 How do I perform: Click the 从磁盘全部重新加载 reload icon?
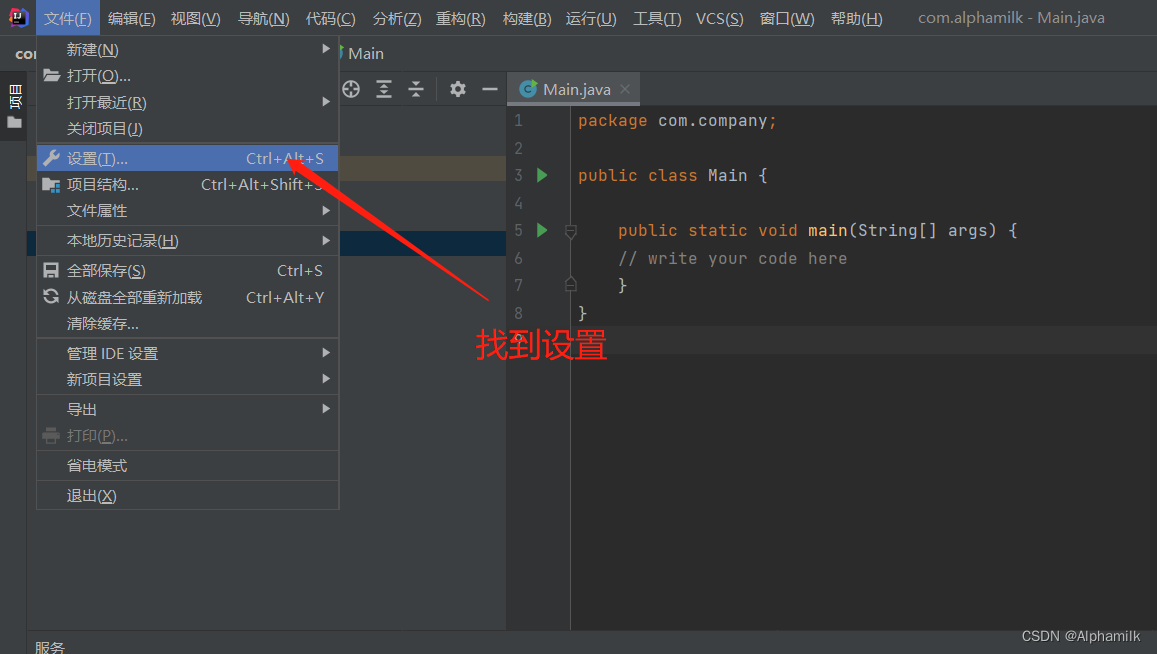pyautogui.click(x=51, y=296)
